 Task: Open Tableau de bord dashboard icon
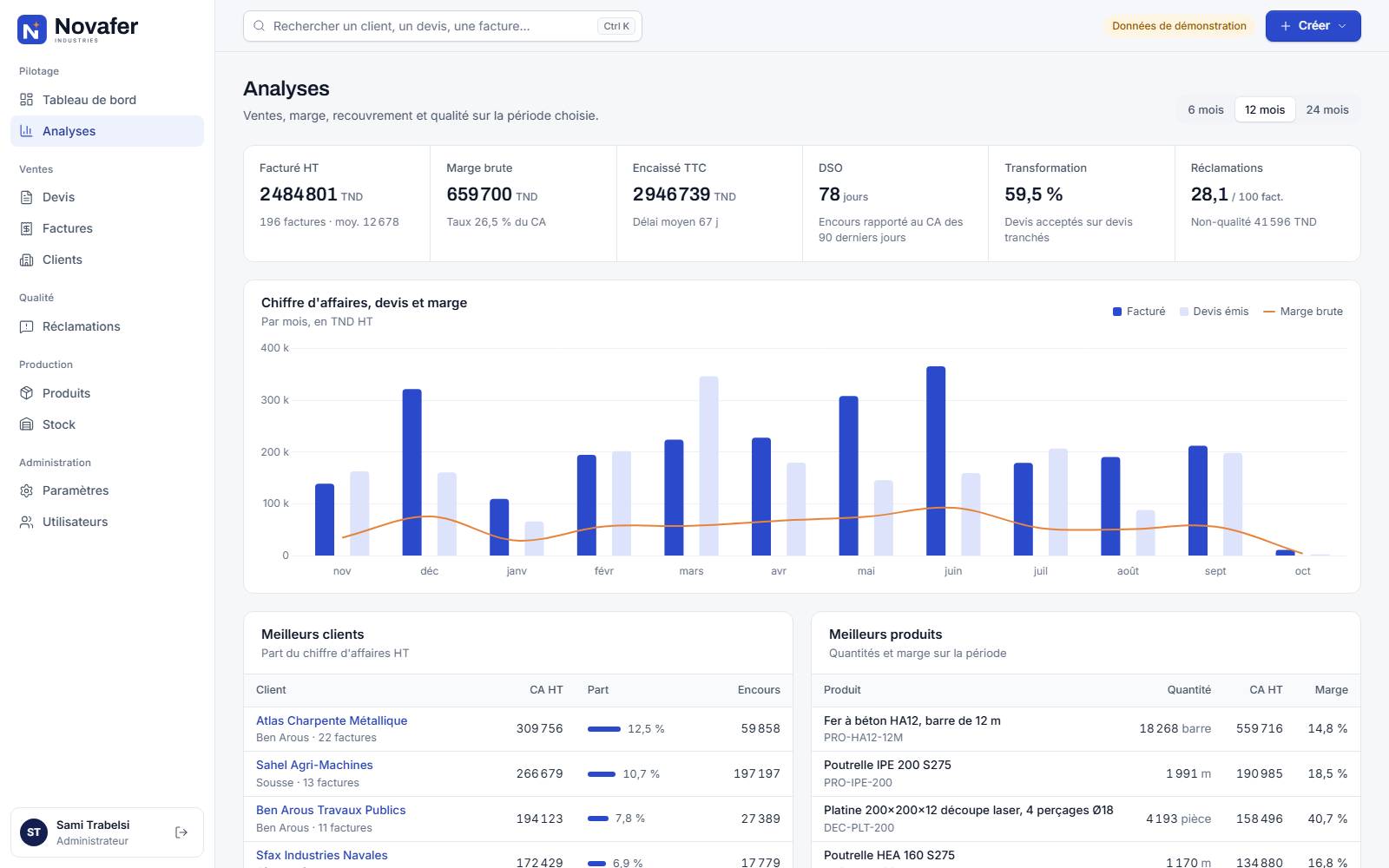[27, 100]
